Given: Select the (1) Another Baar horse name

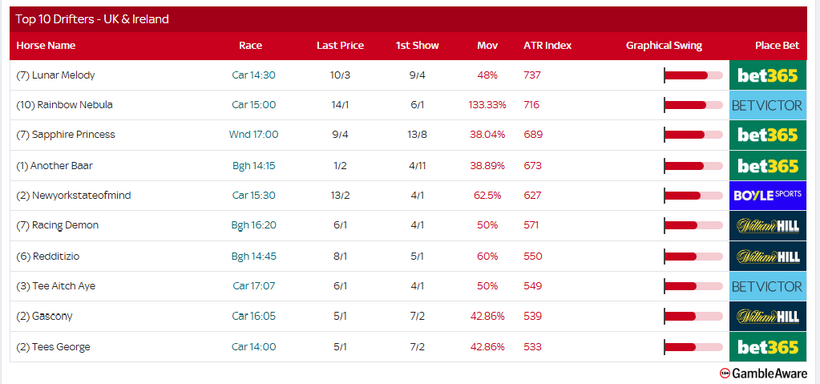Looking at the screenshot, I should coord(54,165).
